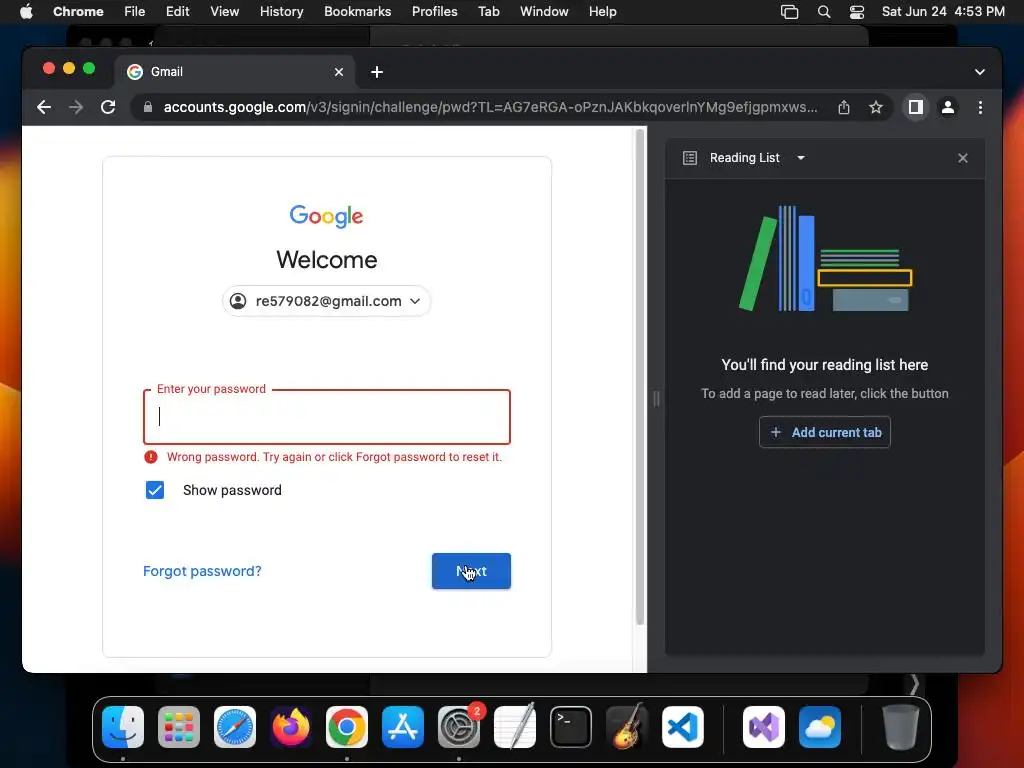Screen dimensions: 1024x768
Task: Click in the Enter your password field
Action: click(x=327, y=417)
